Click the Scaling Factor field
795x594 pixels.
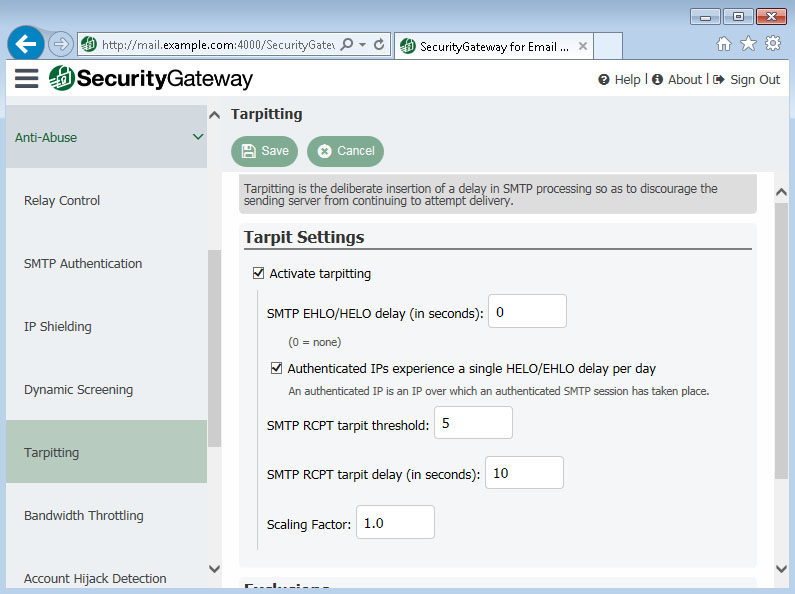pos(395,522)
